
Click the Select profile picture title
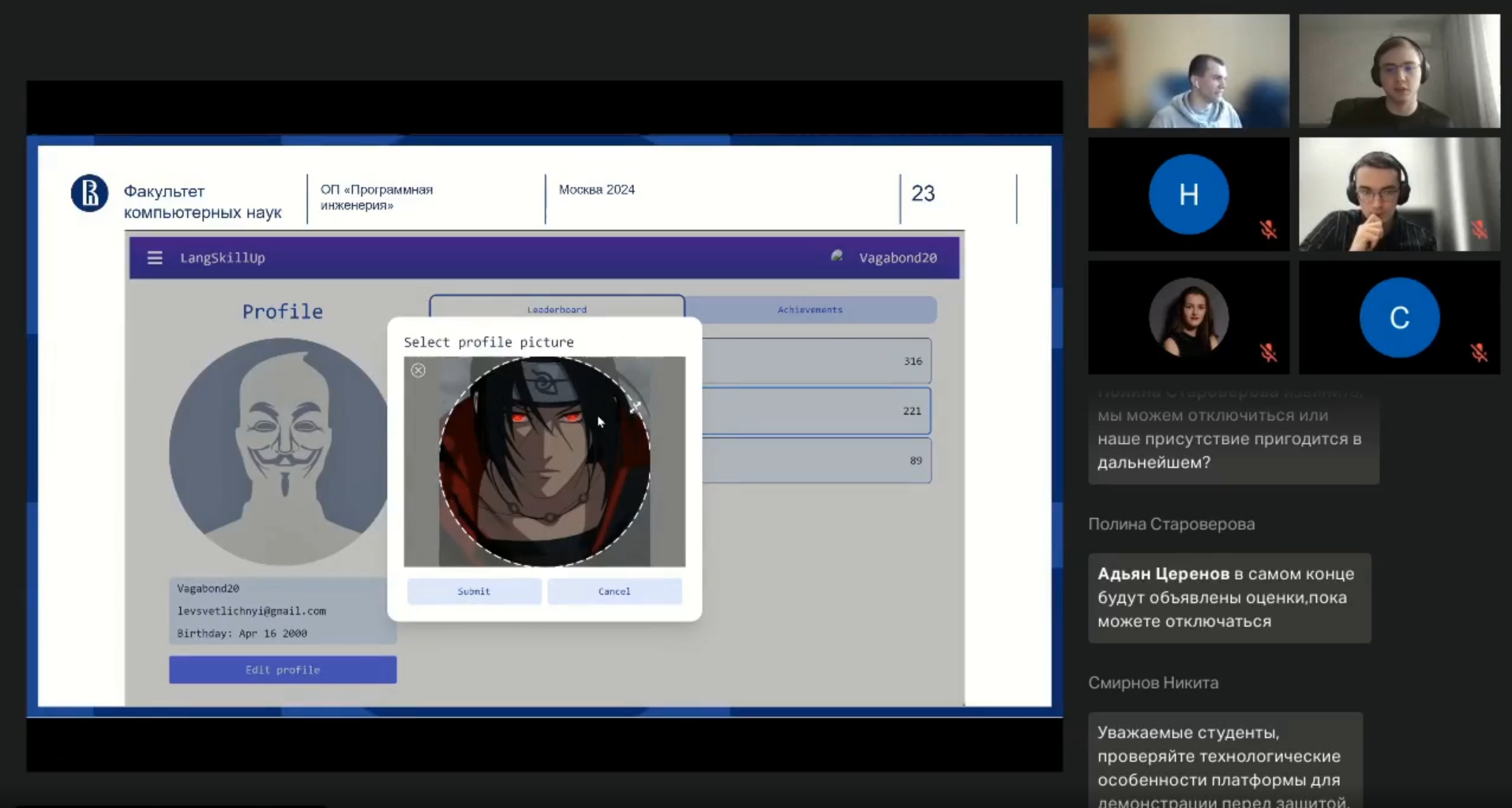tap(489, 342)
